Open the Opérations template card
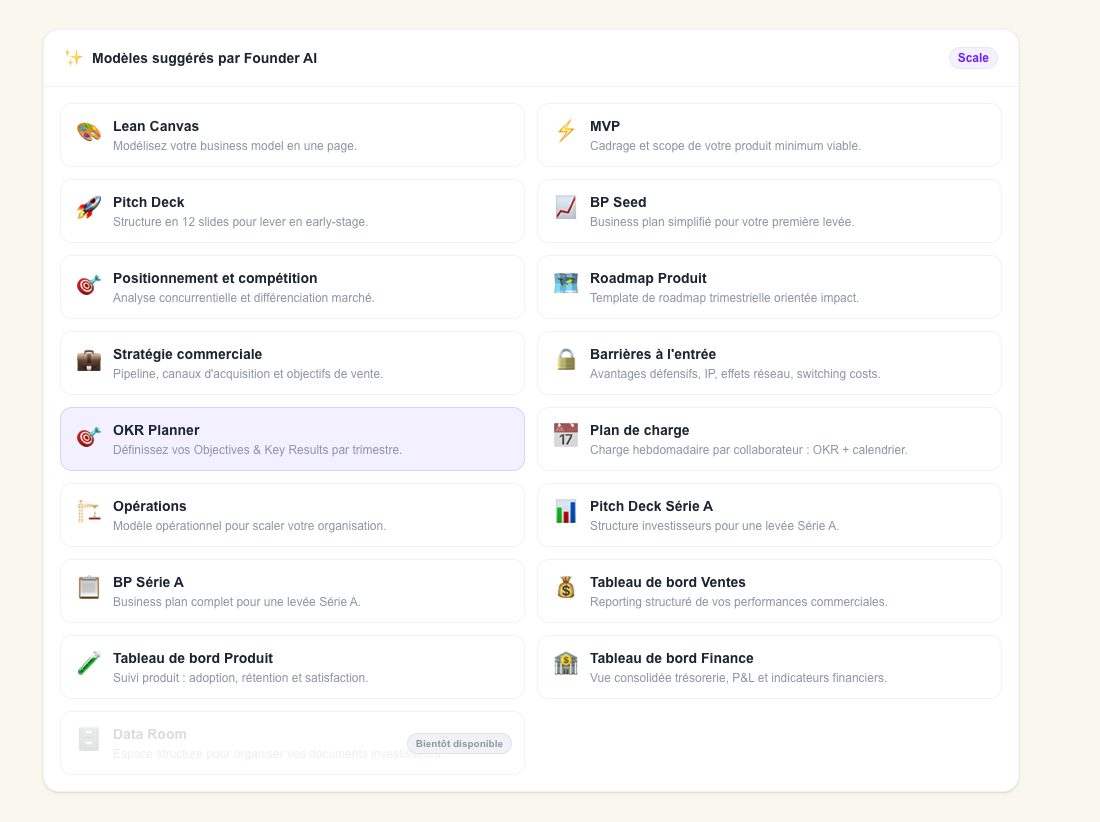The width and height of the screenshot is (1100, 822). click(293, 515)
